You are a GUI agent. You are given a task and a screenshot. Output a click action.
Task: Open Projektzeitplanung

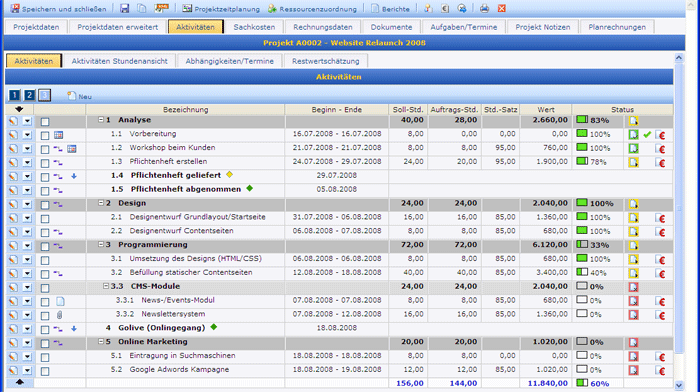(221, 8)
